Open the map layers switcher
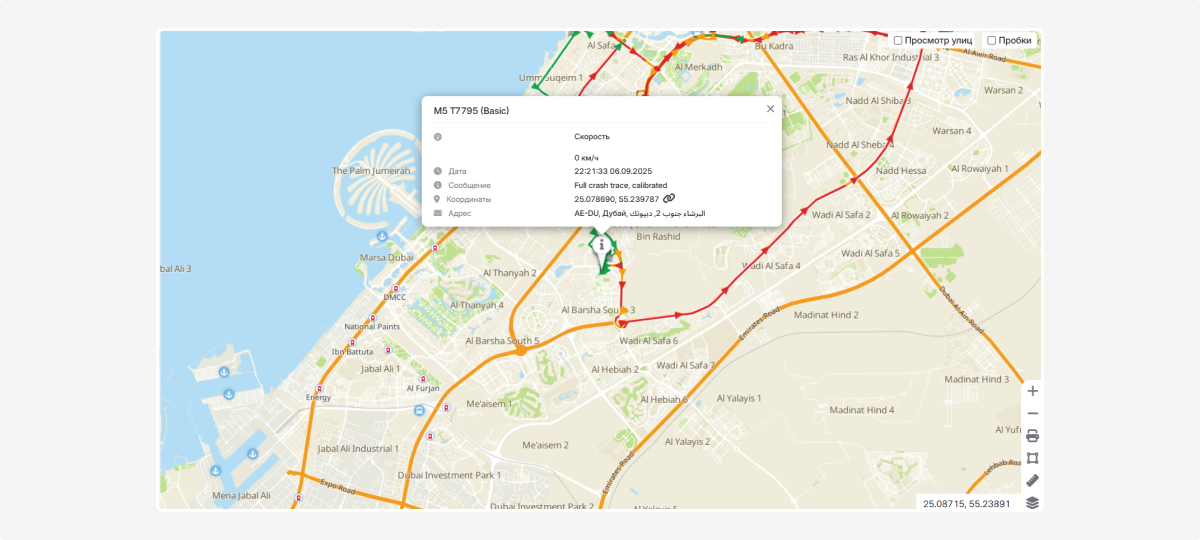1200x540 pixels. (x=1032, y=502)
